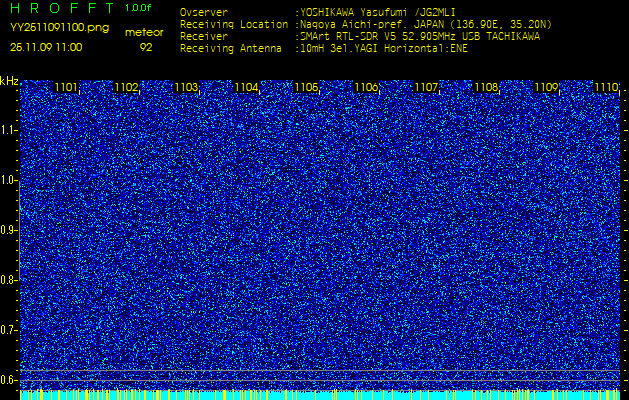Click the kHz axis unit label
The height and width of the screenshot is (400, 629).
coord(9,81)
